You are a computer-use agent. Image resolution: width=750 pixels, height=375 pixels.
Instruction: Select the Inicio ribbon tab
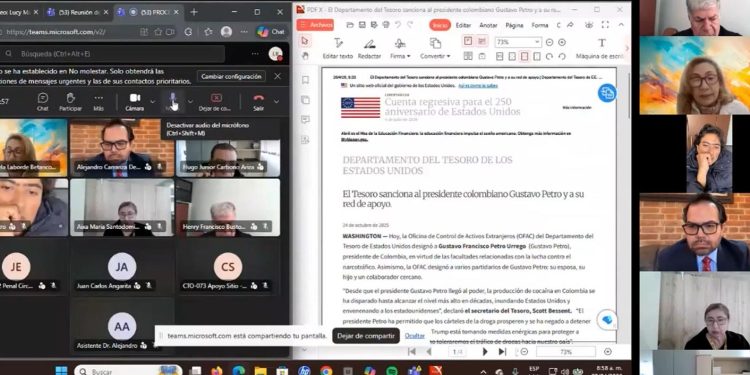[x=440, y=25]
